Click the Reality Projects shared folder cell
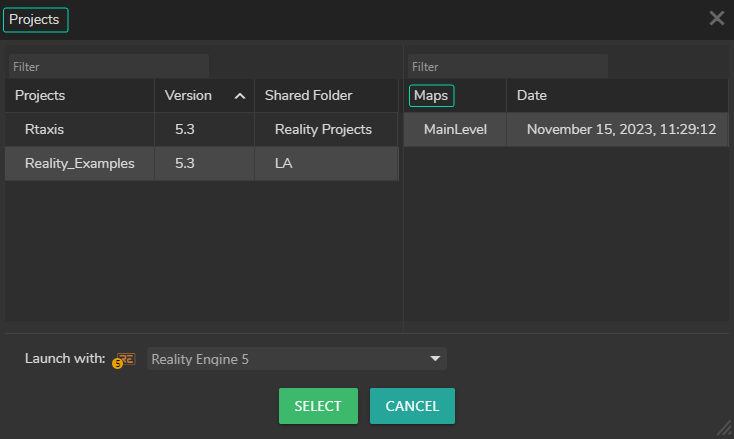The width and height of the screenshot is (734, 439). [x=323, y=130]
